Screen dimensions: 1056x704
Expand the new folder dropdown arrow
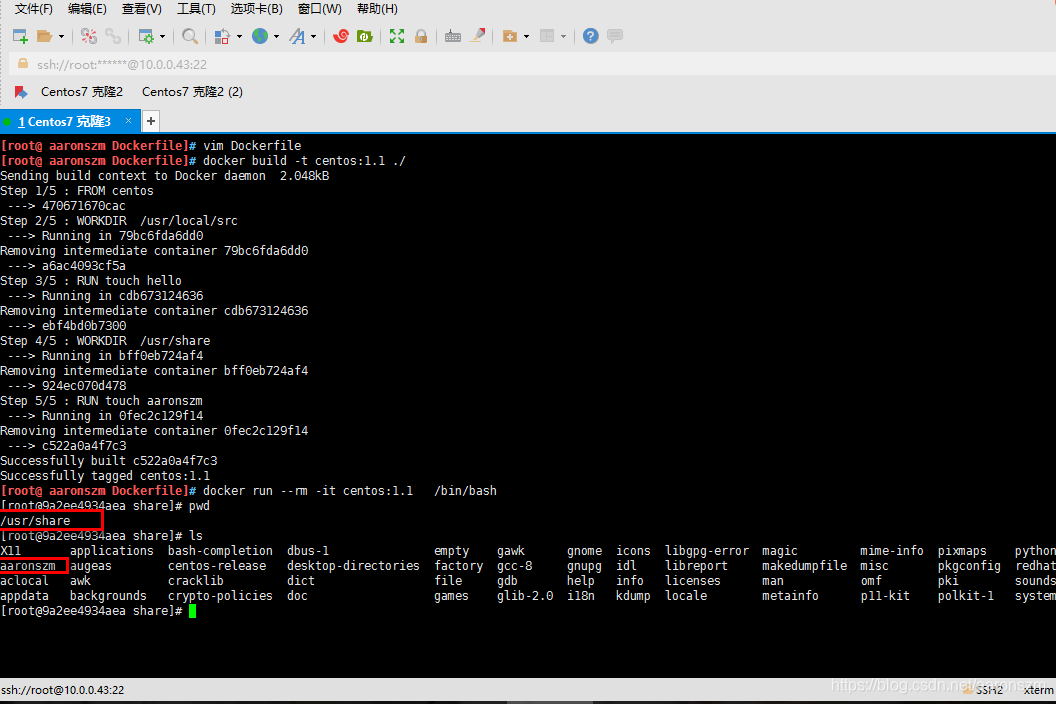(x=526, y=36)
